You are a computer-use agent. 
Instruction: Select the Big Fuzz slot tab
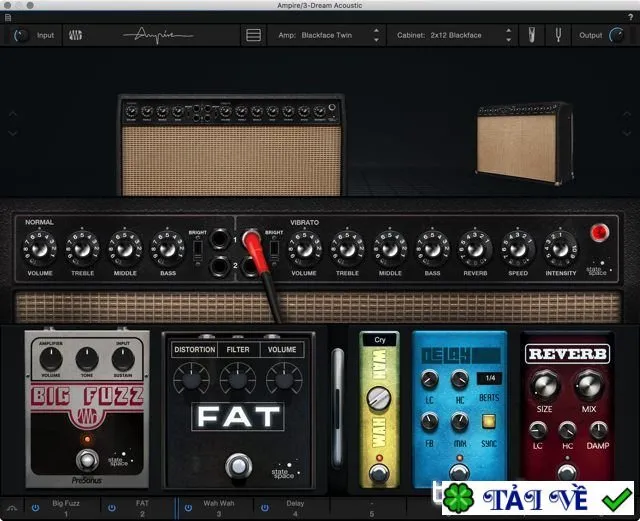(x=65, y=508)
